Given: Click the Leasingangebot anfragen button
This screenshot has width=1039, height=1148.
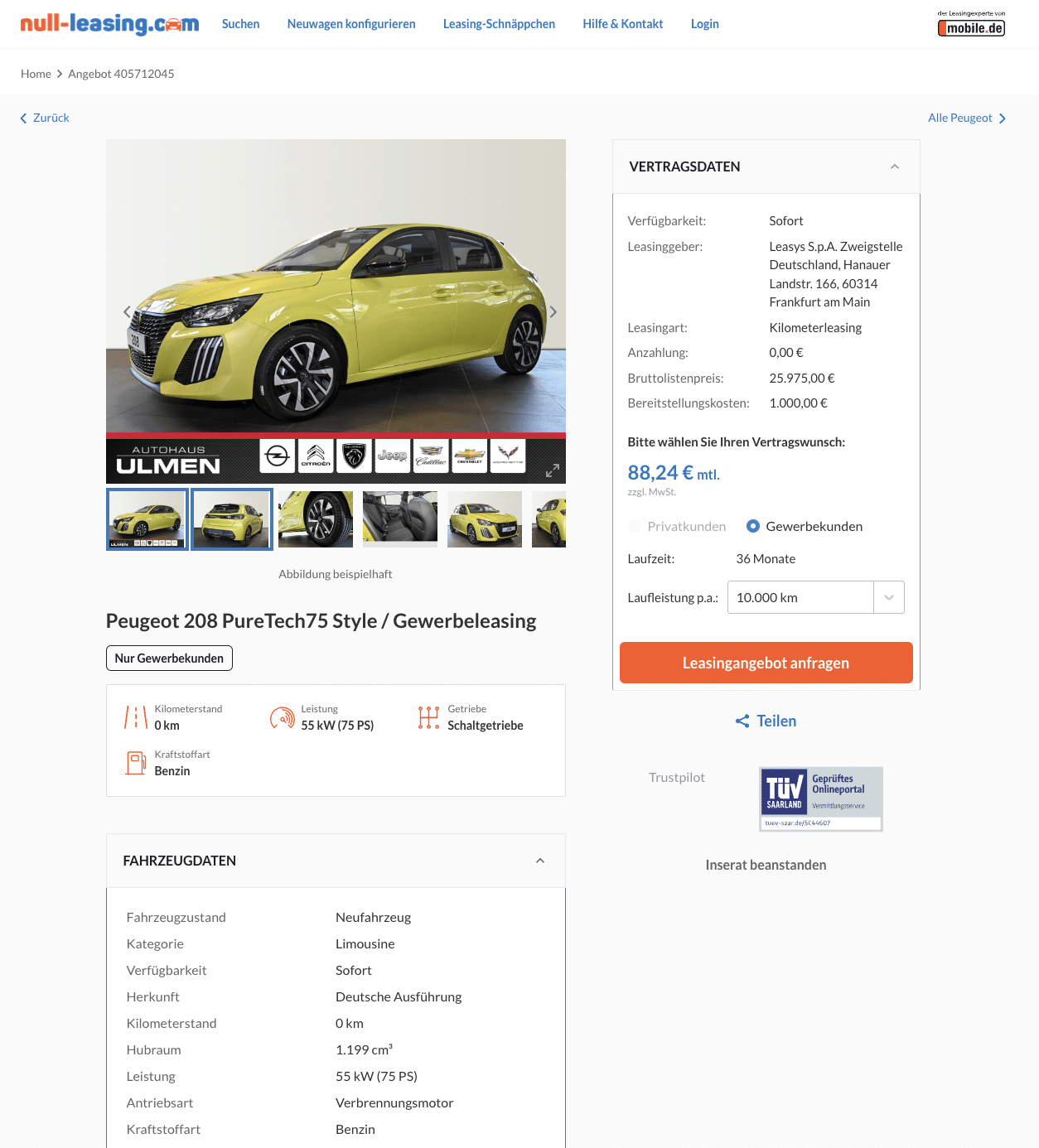Looking at the screenshot, I should tap(766, 663).
